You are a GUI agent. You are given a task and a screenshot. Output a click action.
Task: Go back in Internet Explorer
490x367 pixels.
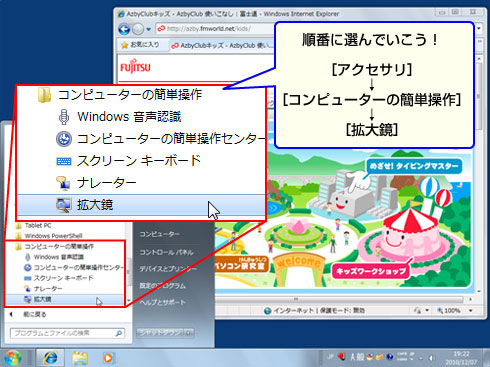pyautogui.click(x=124, y=29)
